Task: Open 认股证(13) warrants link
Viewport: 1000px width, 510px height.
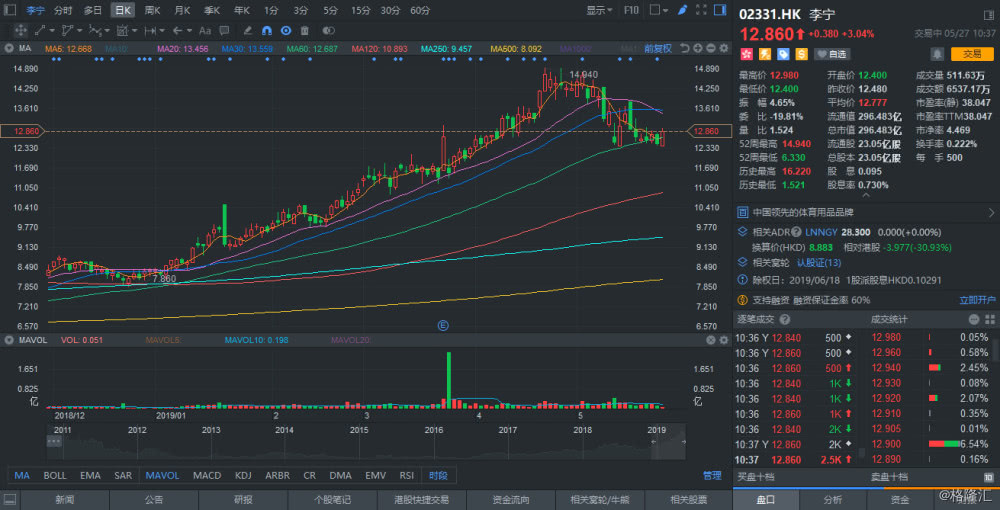Action: [819, 262]
